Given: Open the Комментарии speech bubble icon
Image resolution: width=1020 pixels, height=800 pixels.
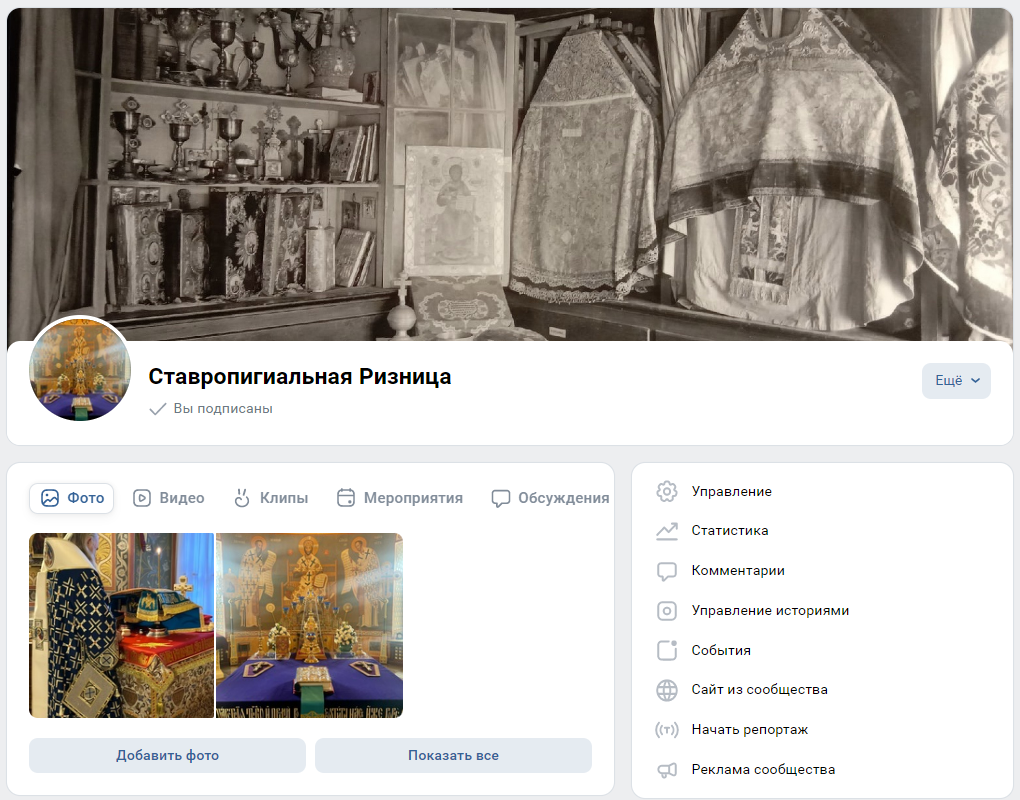Looking at the screenshot, I should [667, 571].
